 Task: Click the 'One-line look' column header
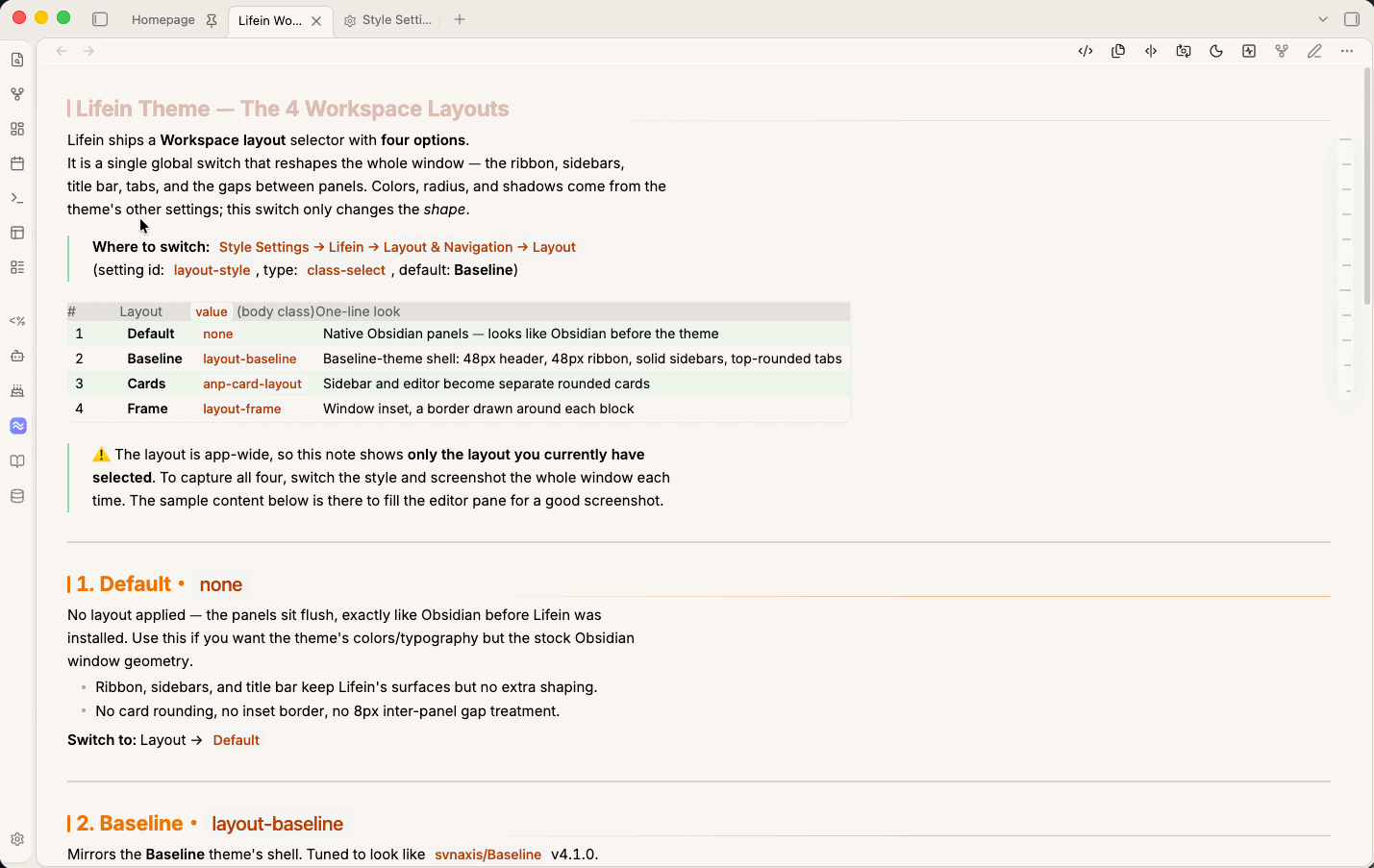pyautogui.click(x=358, y=311)
